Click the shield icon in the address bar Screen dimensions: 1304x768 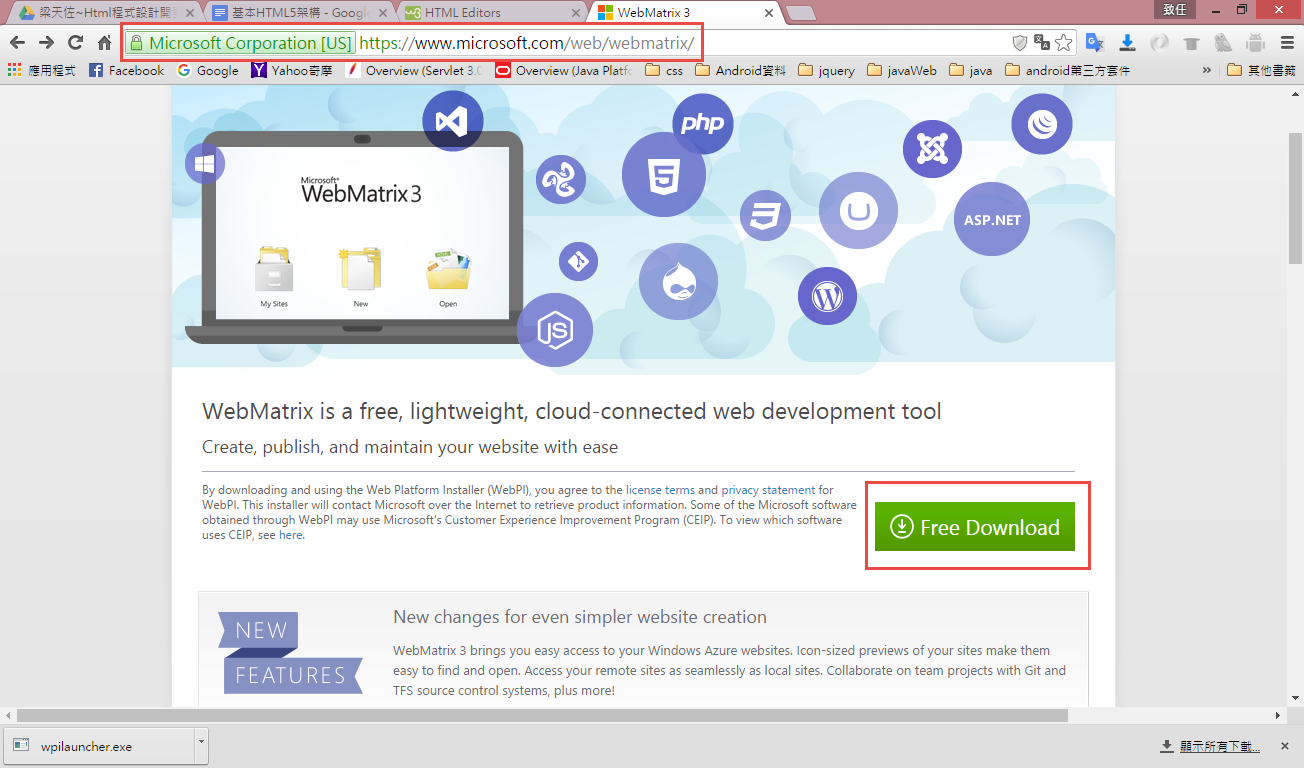1020,43
